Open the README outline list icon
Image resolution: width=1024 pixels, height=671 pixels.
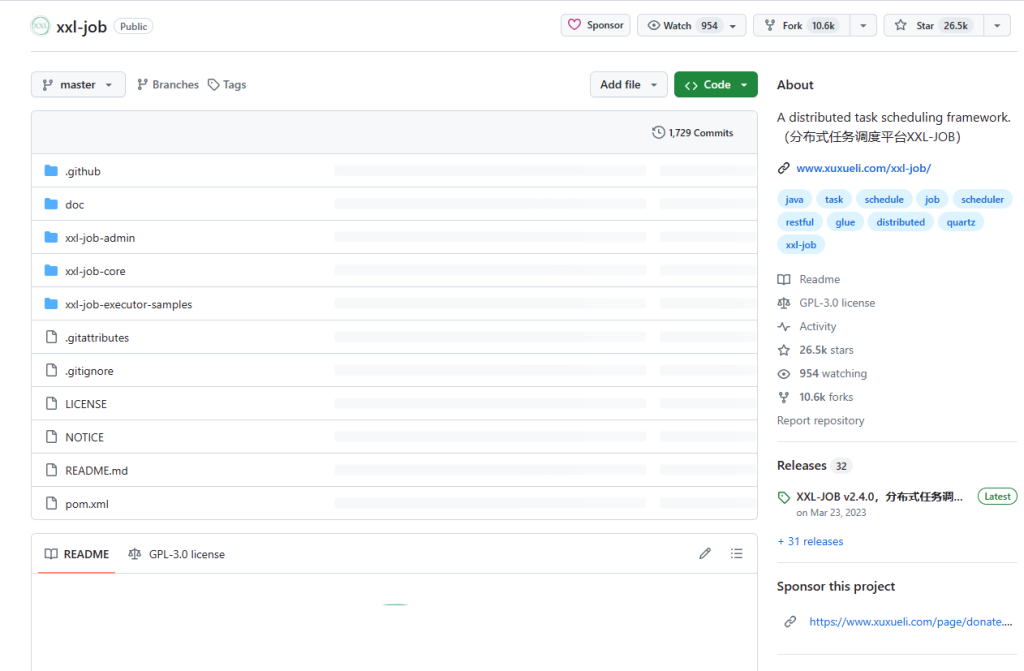tap(737, 553)
